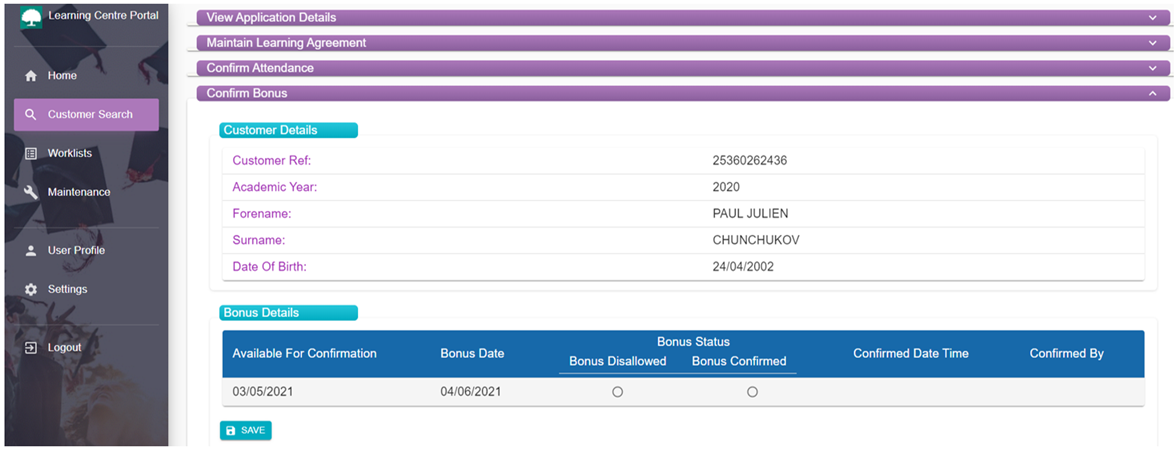Click the Logout link in sidebar

(x=86, y=348)
